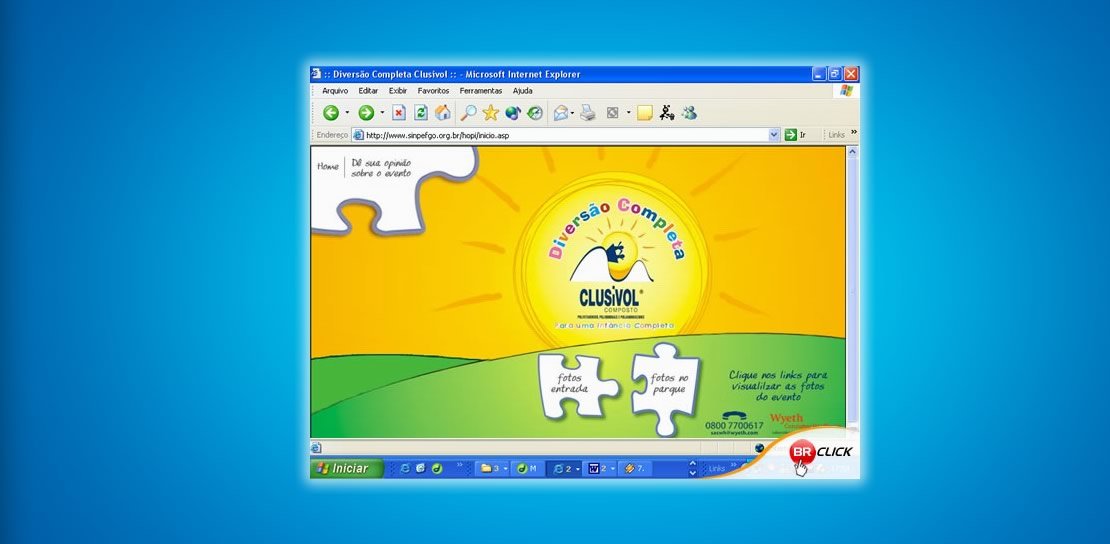Open the address bar URL dropdown
Screen dimensions: 1110x544
point(774,135)
